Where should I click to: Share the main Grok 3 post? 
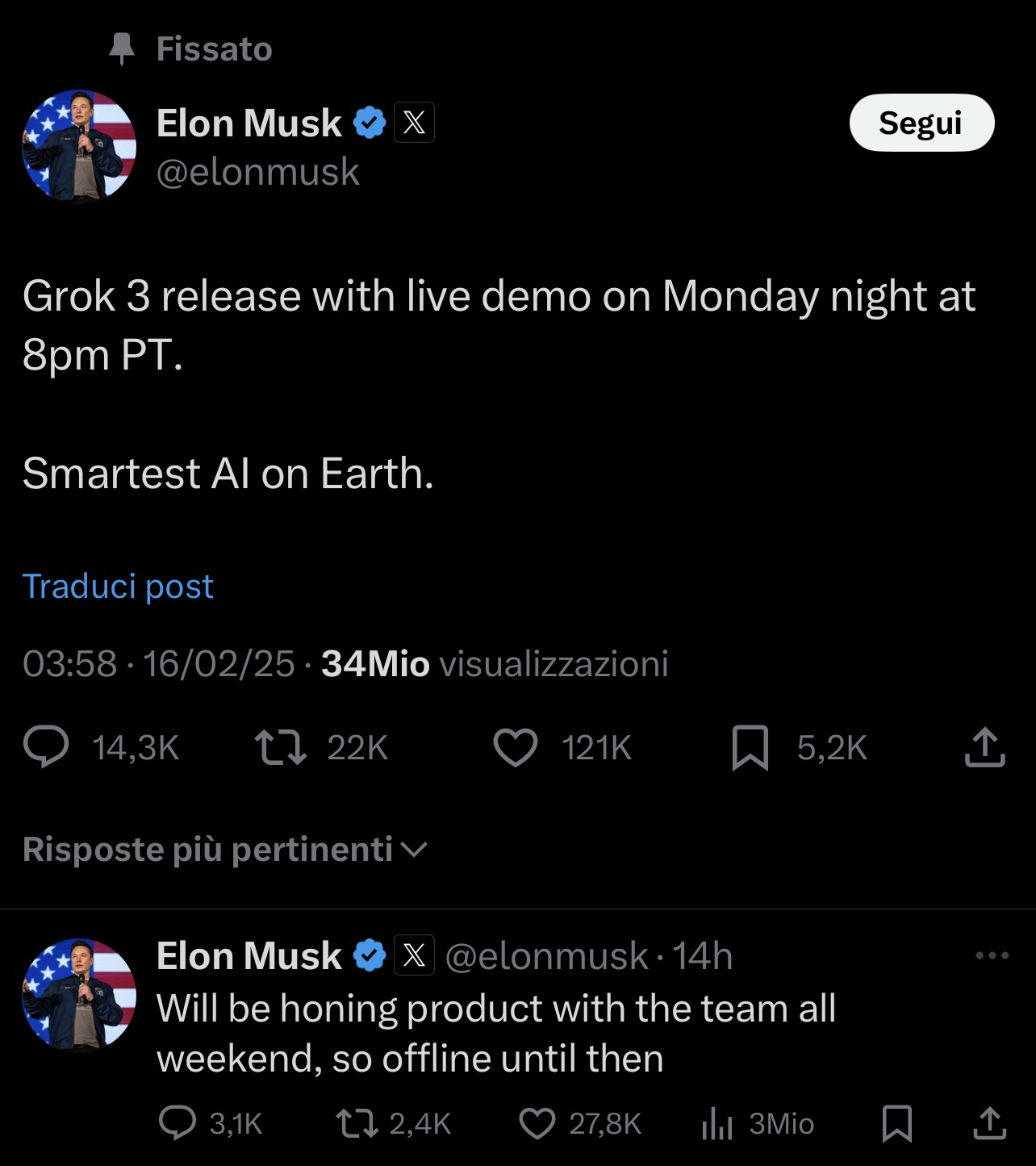pos(984,747)
